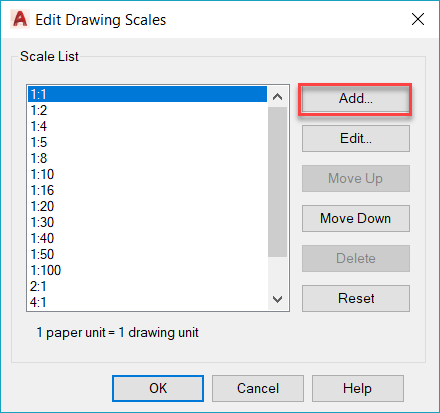This screenshot has height=413, width=440.
Task: Open Help for drawing scales
Action: pyautogui.click(x=358, y=388)
